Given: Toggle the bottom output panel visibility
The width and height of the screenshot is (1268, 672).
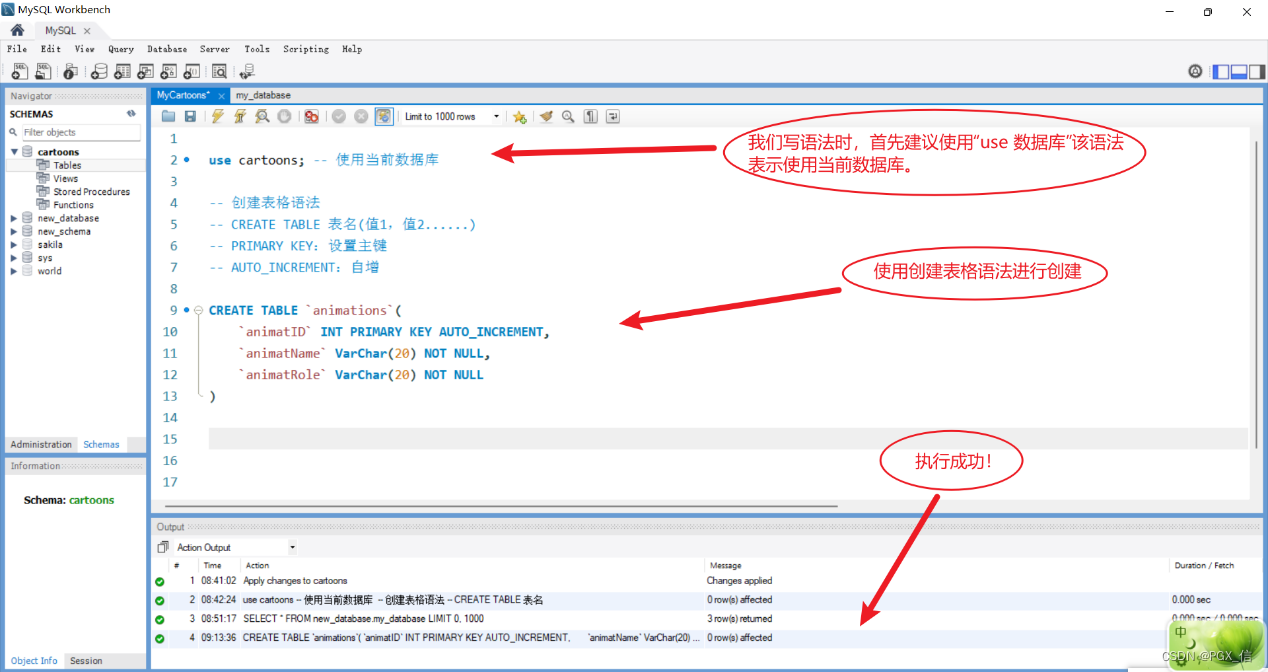Looking at the screenshot, I should (x=1239, y=71).
